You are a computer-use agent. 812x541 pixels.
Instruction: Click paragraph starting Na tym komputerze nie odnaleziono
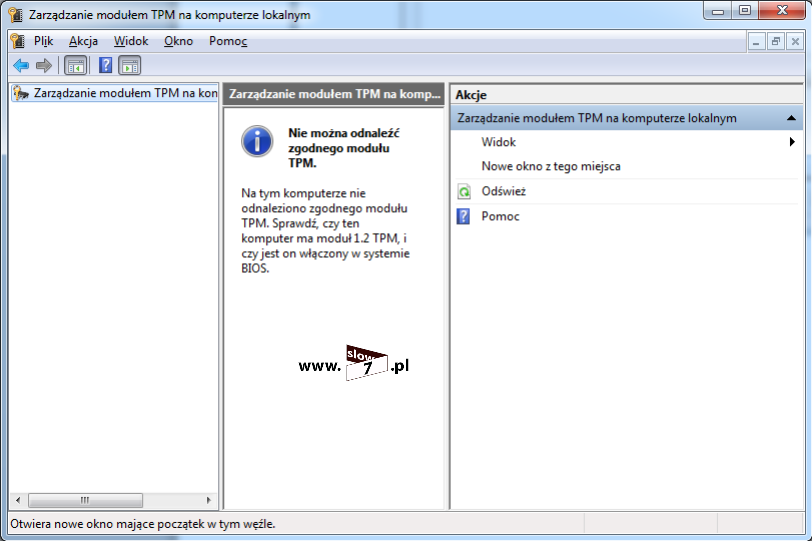point(325,231)
